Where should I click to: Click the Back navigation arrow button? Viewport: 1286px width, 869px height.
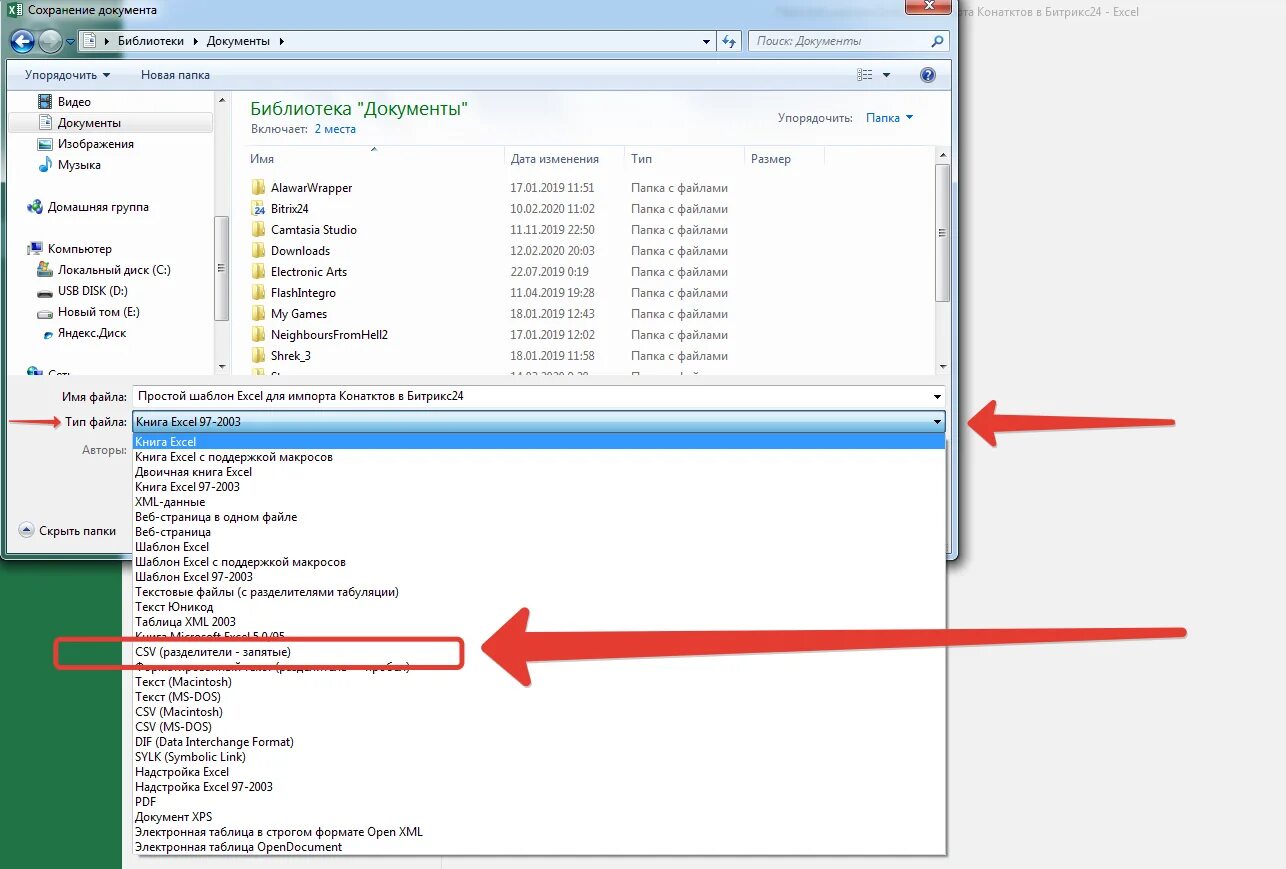coord(23,41)
